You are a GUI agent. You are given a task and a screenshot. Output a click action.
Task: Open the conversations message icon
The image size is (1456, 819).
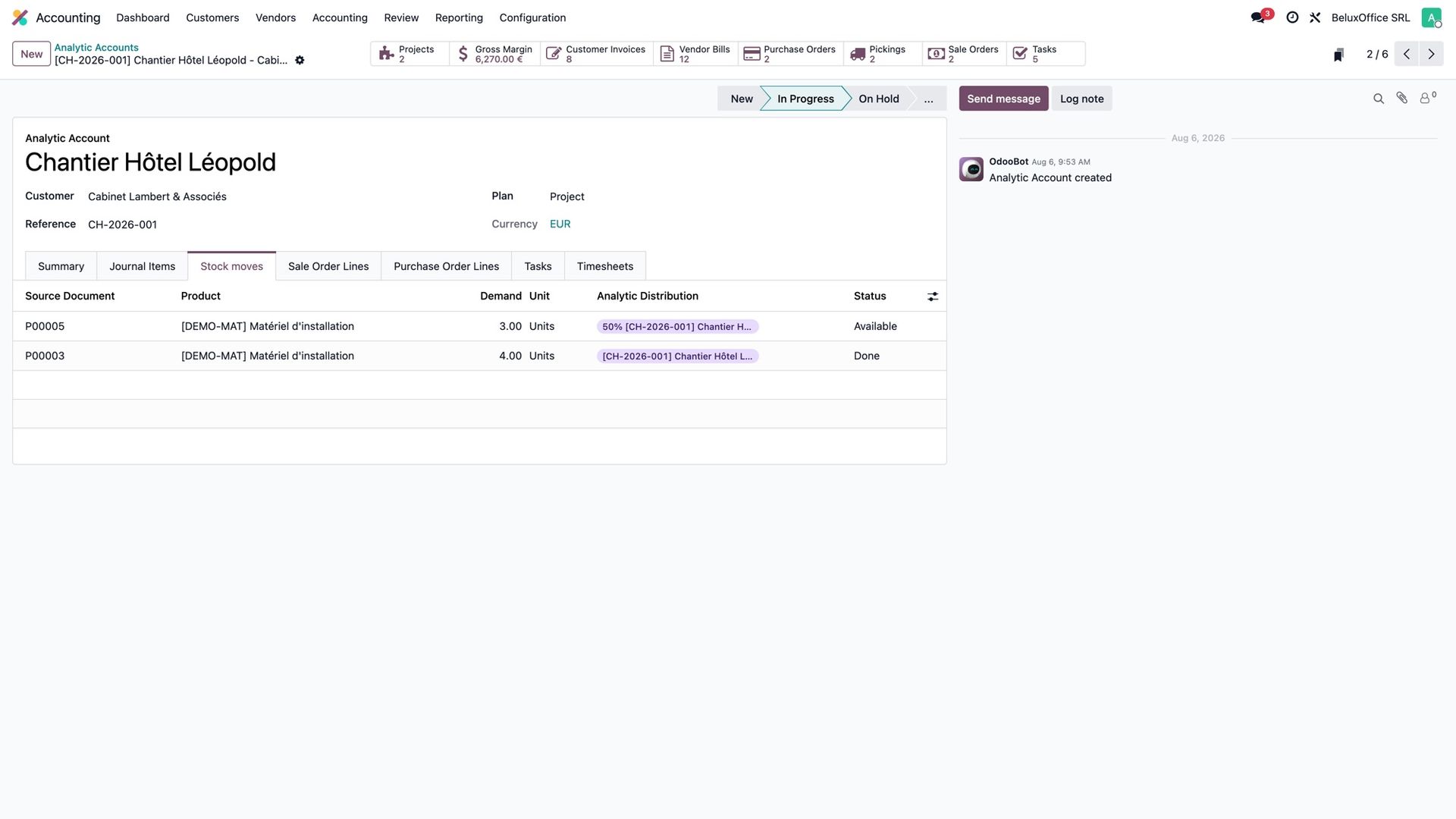pos(1259,17)
